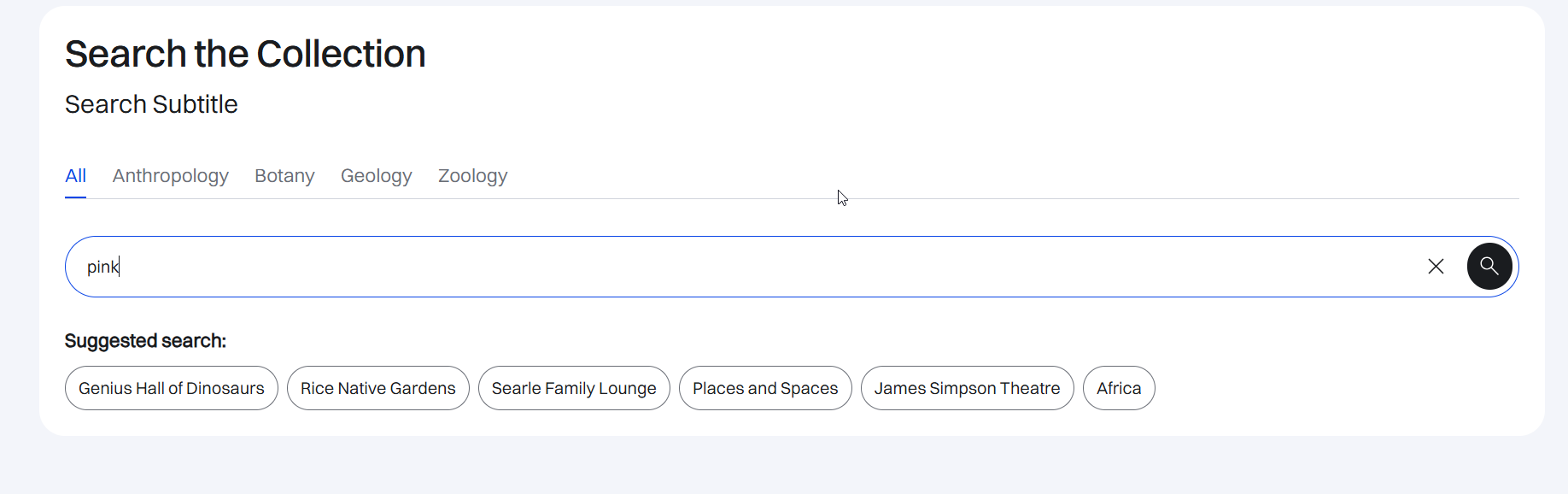Viewport: 1568px width, 494px height.
Task: Click the "Suggested search:" label
Action: coord(145,341)
